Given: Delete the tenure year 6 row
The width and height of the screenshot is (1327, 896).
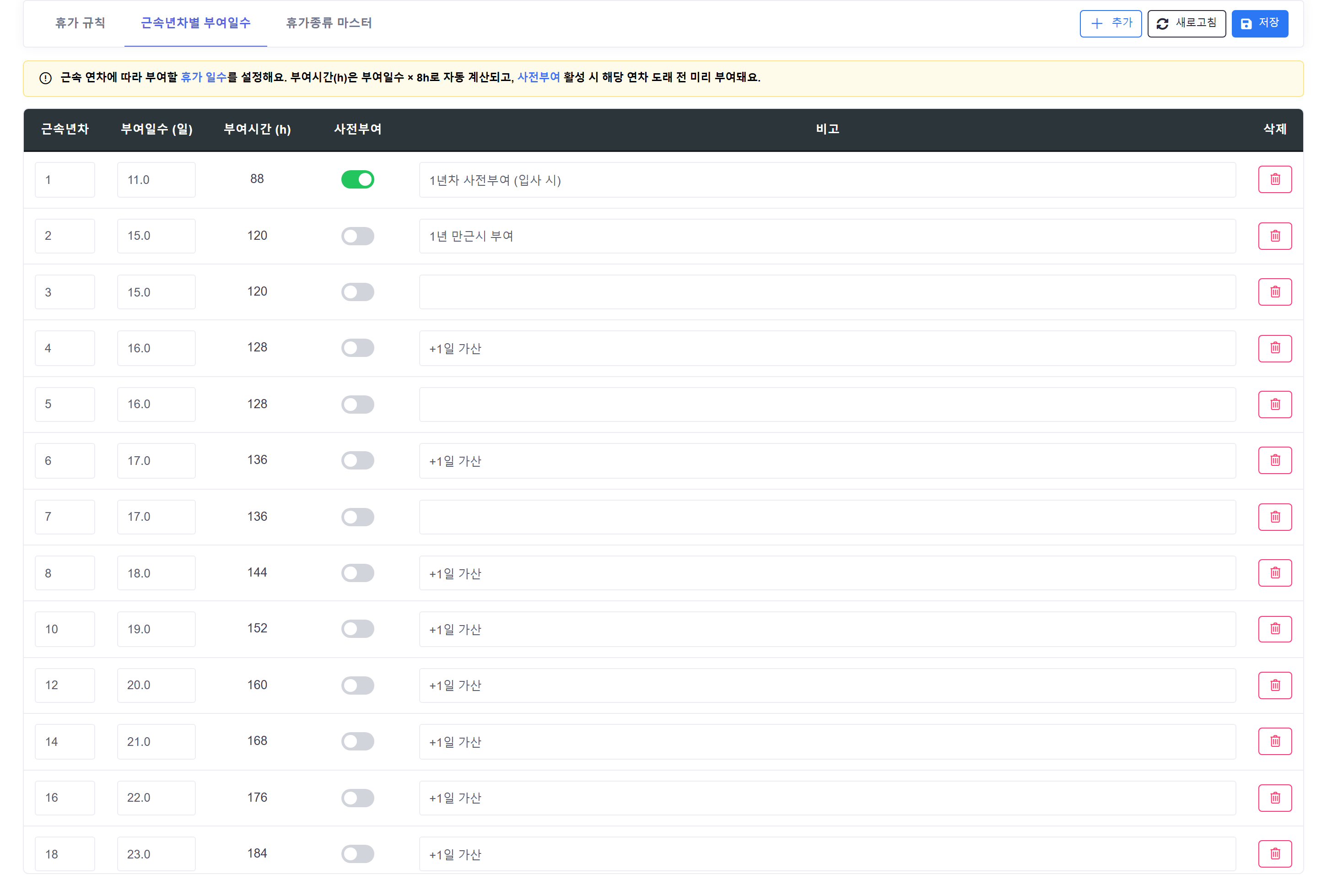Looking at the screenshot, I should tap(1274, 460).
